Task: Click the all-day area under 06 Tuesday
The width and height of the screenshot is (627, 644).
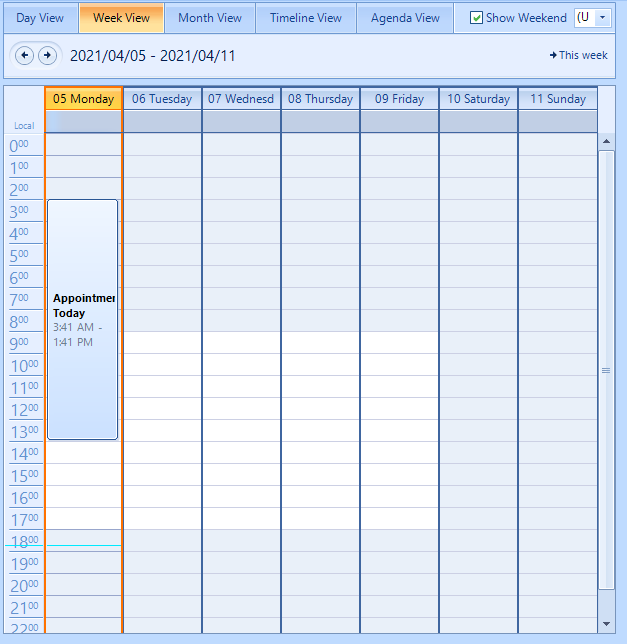Action: (x=162, y=122)
